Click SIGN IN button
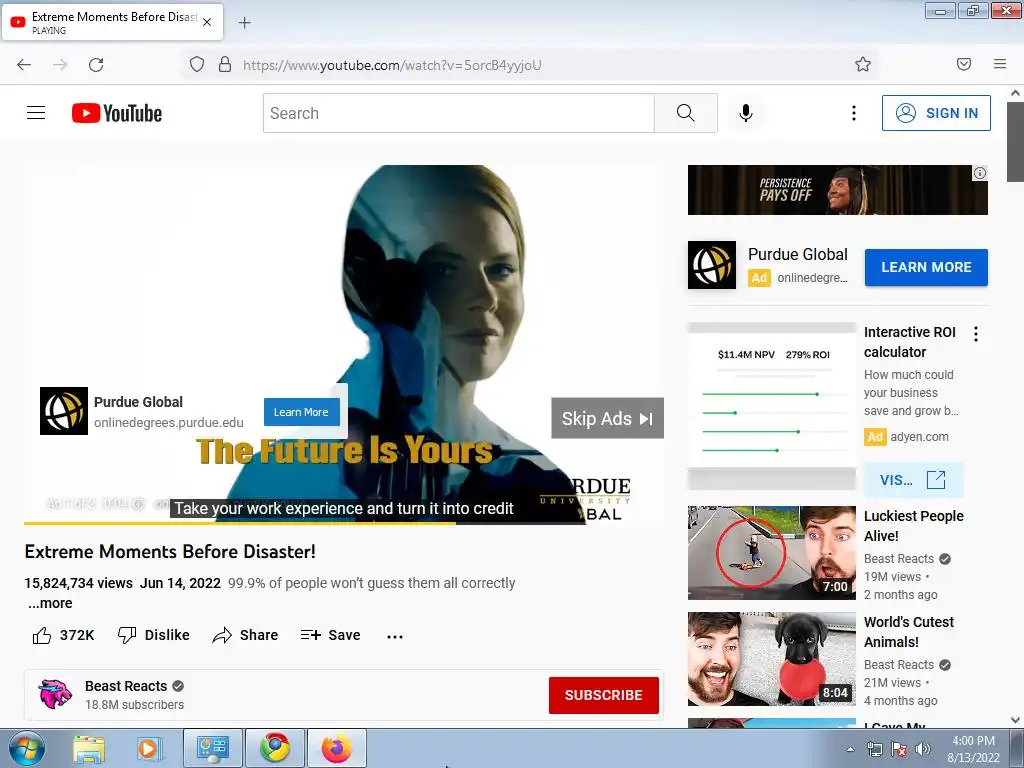Viewport: 1024px width, 768px height. point(936,113)
